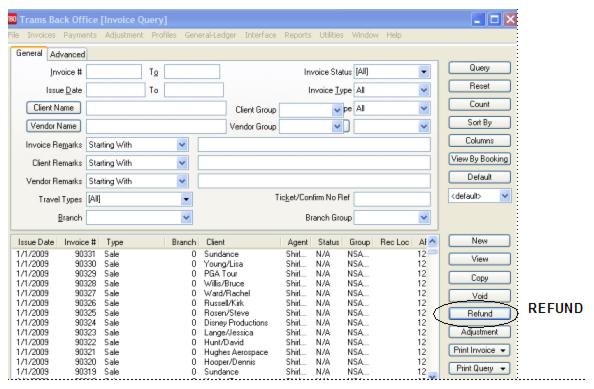Open the Adjustment menu
Image resolution: width=594 pixels, height=389 pixels.
tap(124, 35)
